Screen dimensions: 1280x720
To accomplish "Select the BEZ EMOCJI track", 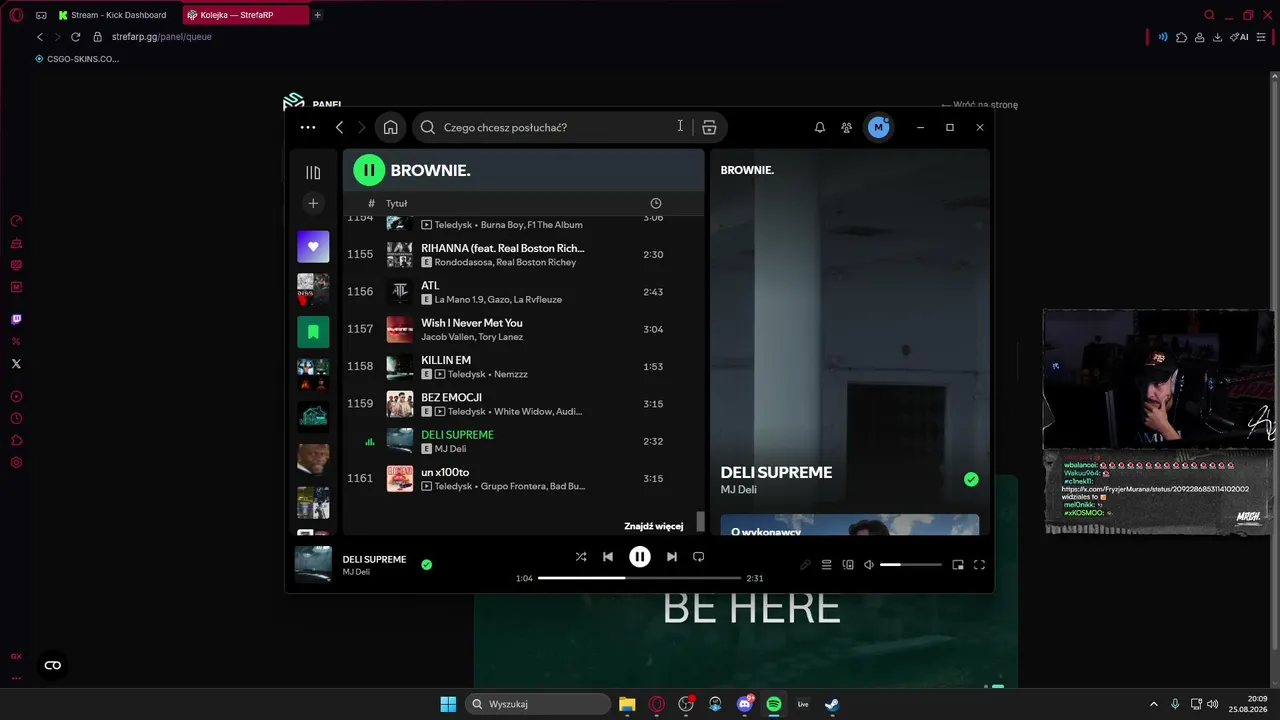I will point(524,404).
